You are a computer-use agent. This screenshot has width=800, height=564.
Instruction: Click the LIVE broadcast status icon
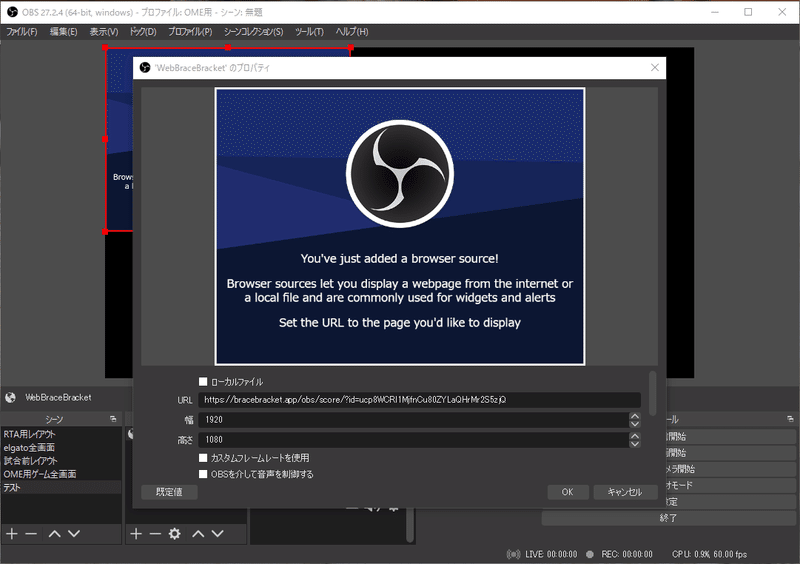pyautogui.click(x=514, y=554)
